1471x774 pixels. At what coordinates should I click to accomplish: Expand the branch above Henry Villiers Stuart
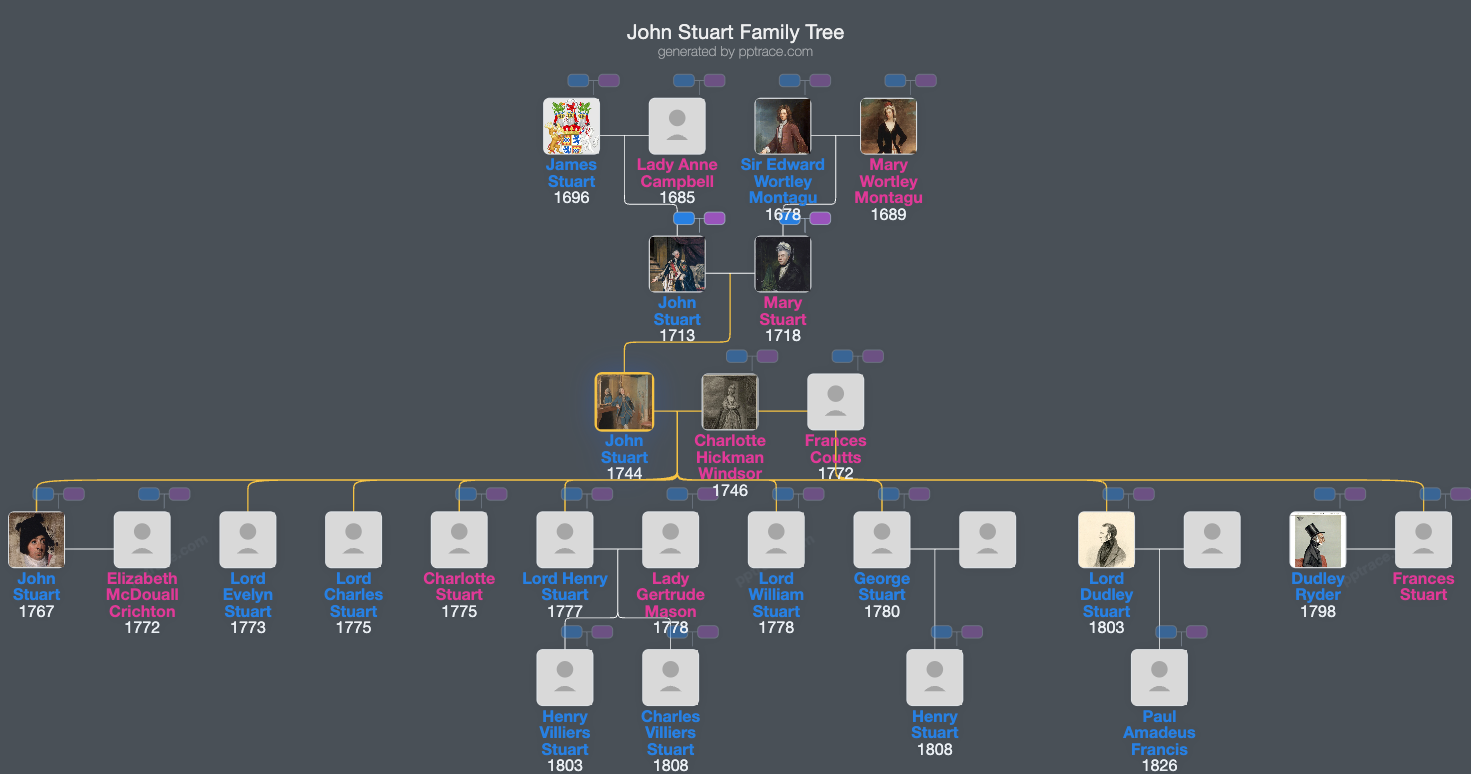tap(572, 631)
